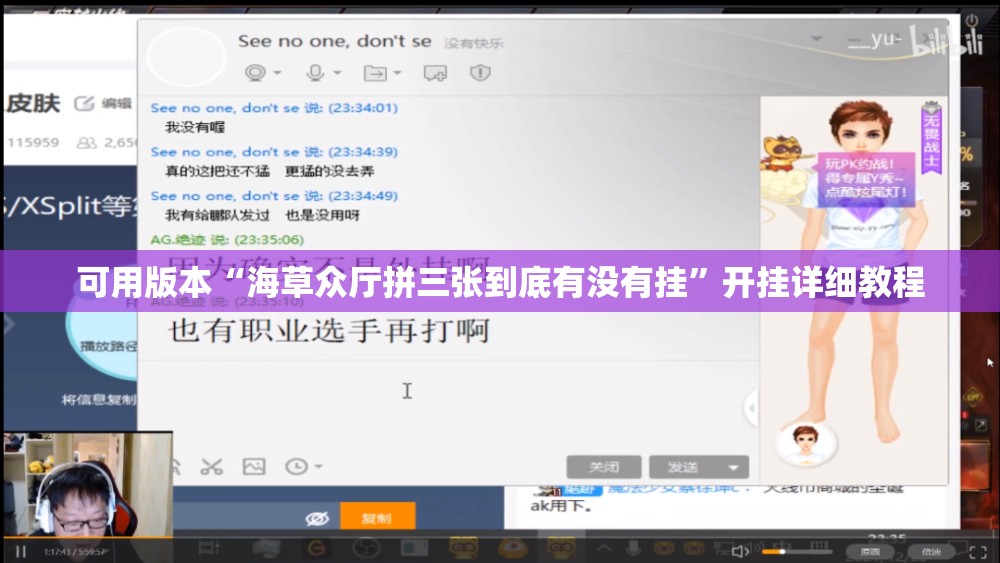The image size is (1000, 563).
Task: Click the G app icon in taskbar
Action: pos(316,547)
